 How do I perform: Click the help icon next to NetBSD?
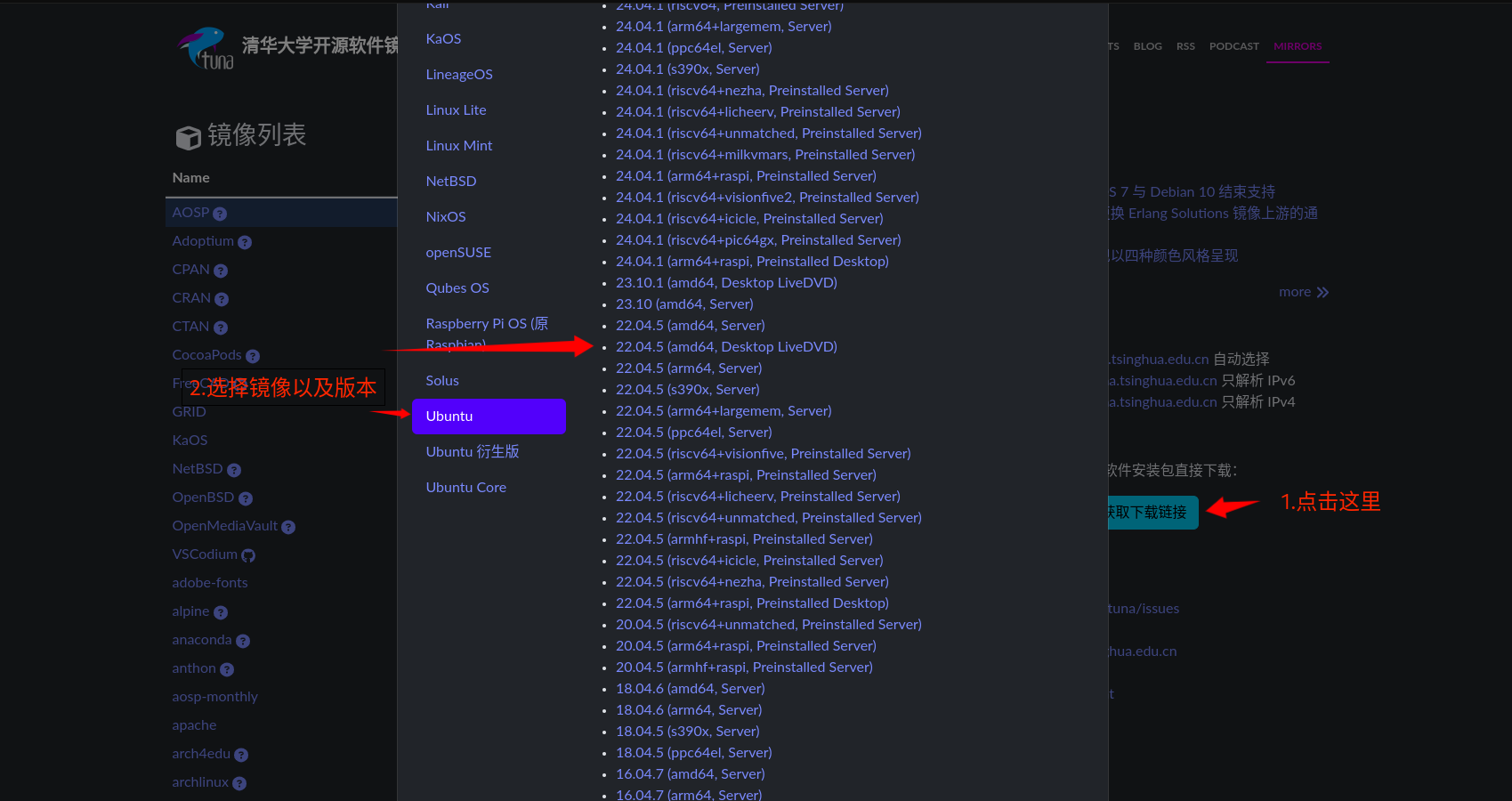234,470
